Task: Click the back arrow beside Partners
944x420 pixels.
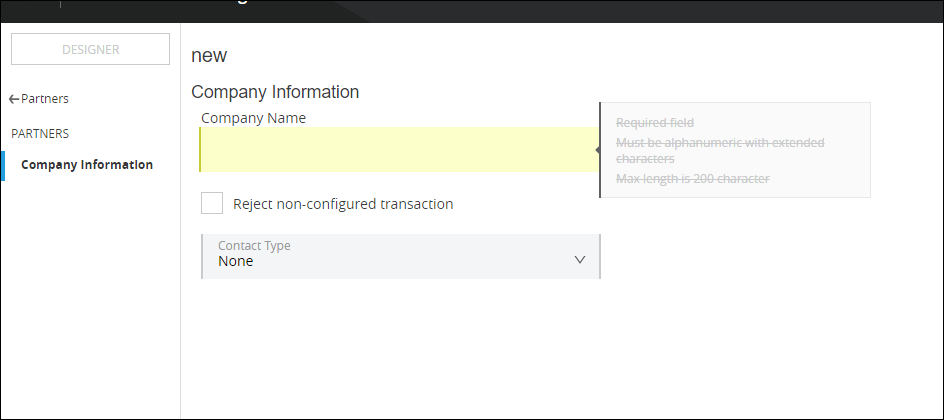Action: pos(14,99)
